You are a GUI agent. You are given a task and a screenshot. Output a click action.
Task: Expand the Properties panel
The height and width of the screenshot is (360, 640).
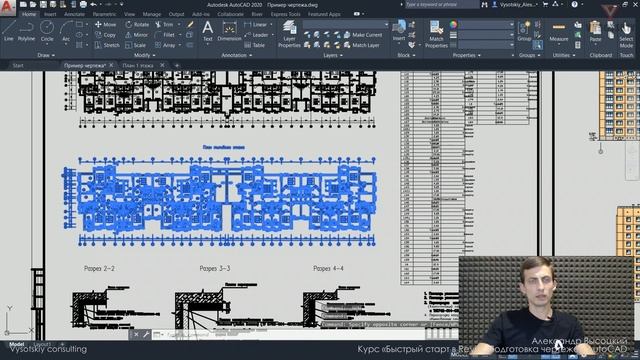[x=467, y=55]
